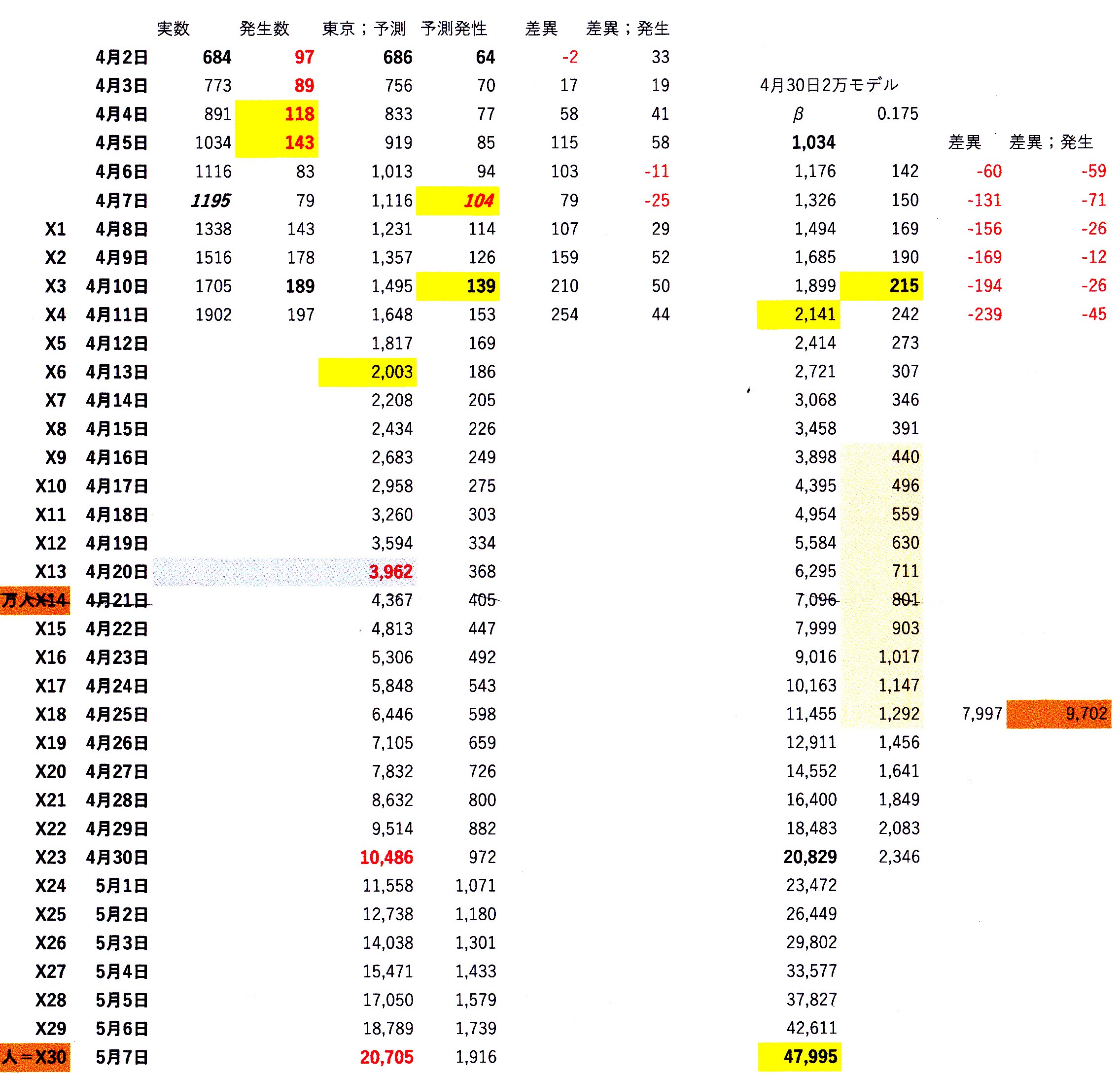
Task: Select the struck-through value 7,096
Action: [815, 600]
